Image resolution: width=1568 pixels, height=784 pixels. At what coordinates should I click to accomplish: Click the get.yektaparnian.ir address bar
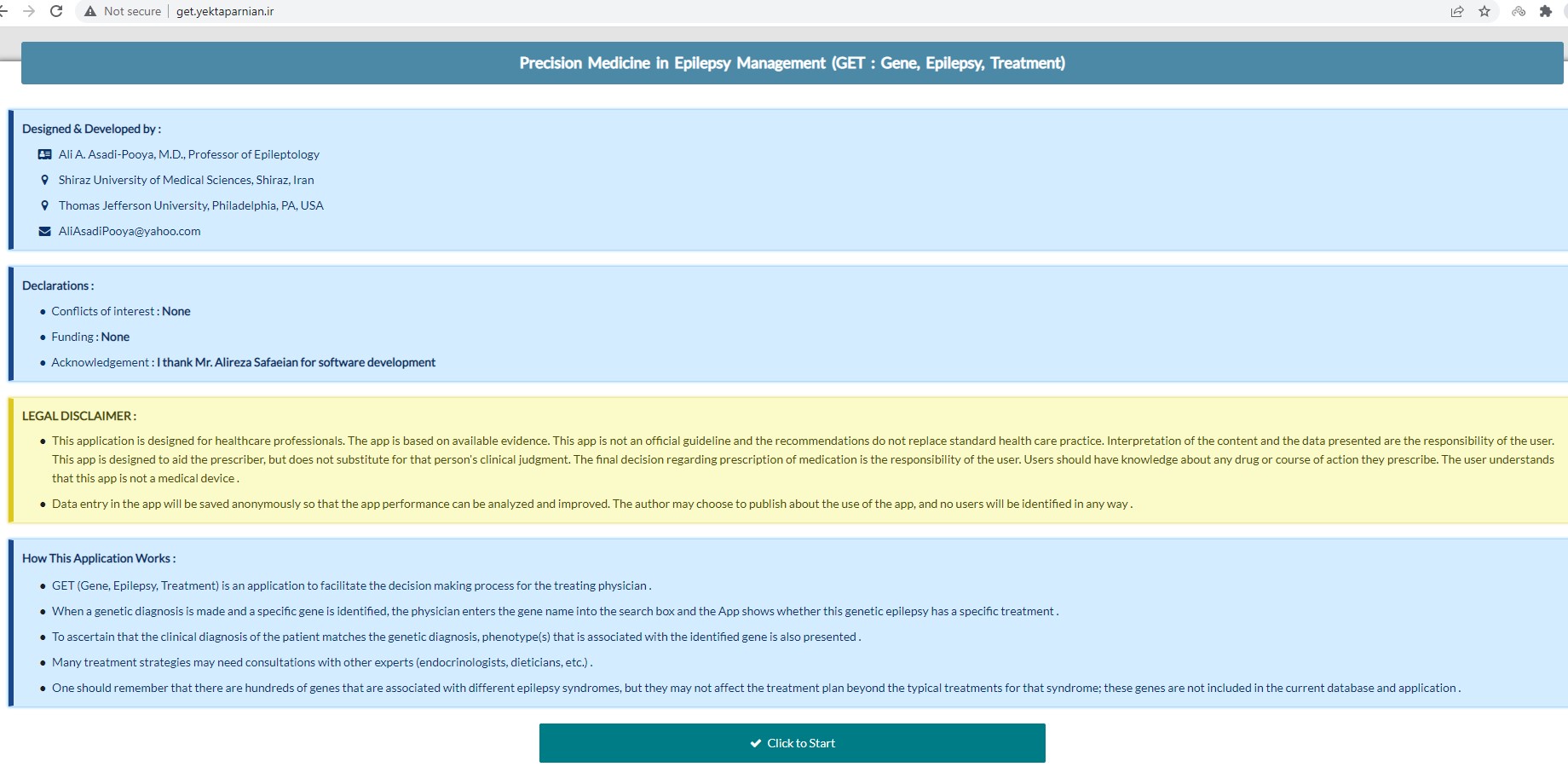(x=225, y=11)
